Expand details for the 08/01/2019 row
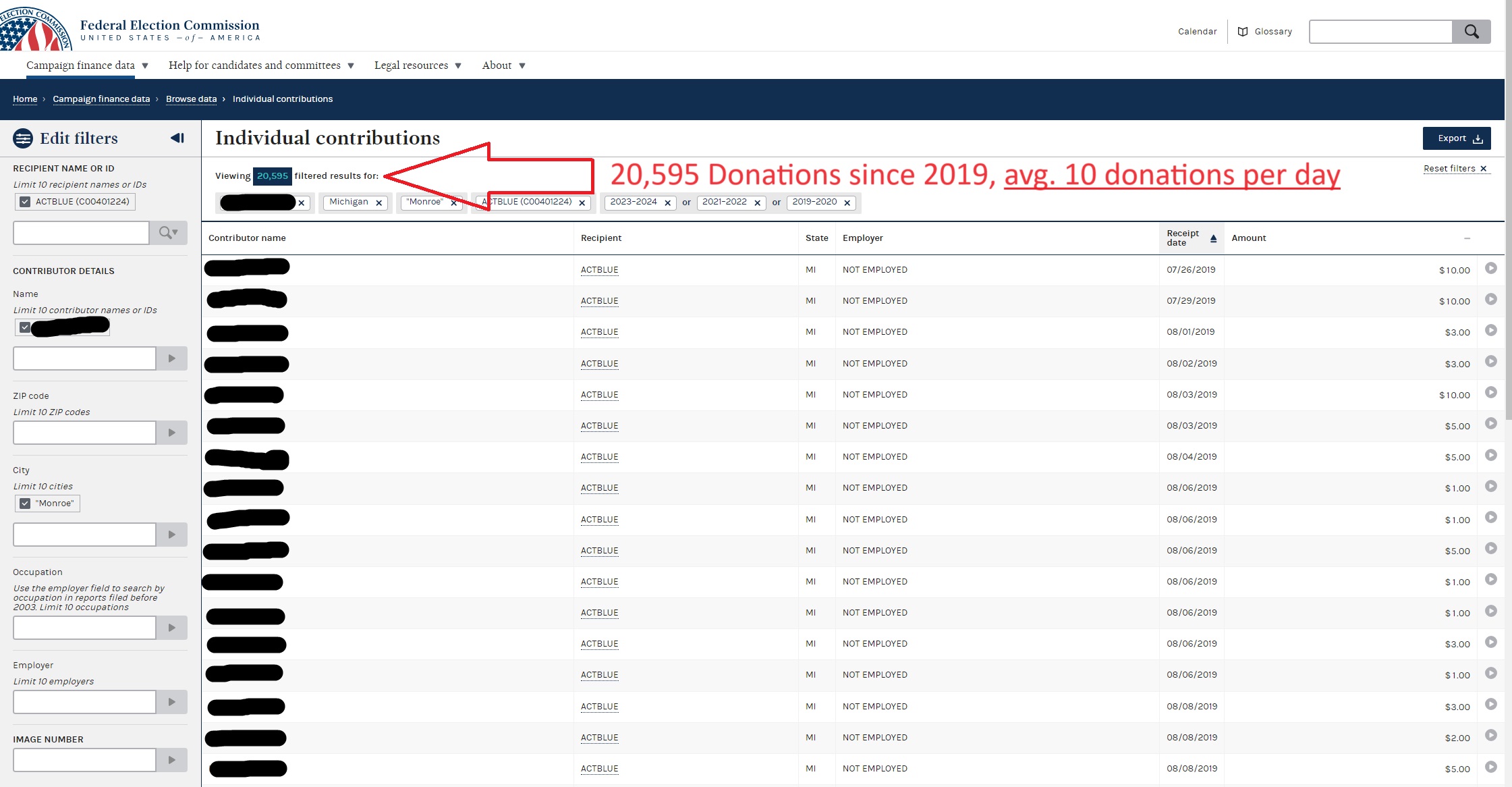 coord(1491,331)
